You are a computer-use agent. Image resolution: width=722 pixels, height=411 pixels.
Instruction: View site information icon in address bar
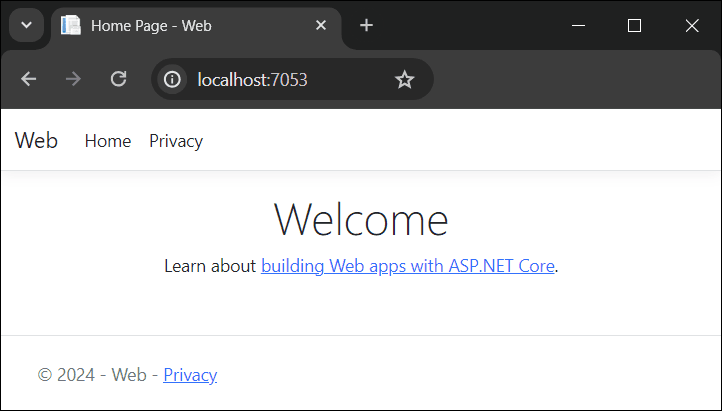(x=172, y=79)
